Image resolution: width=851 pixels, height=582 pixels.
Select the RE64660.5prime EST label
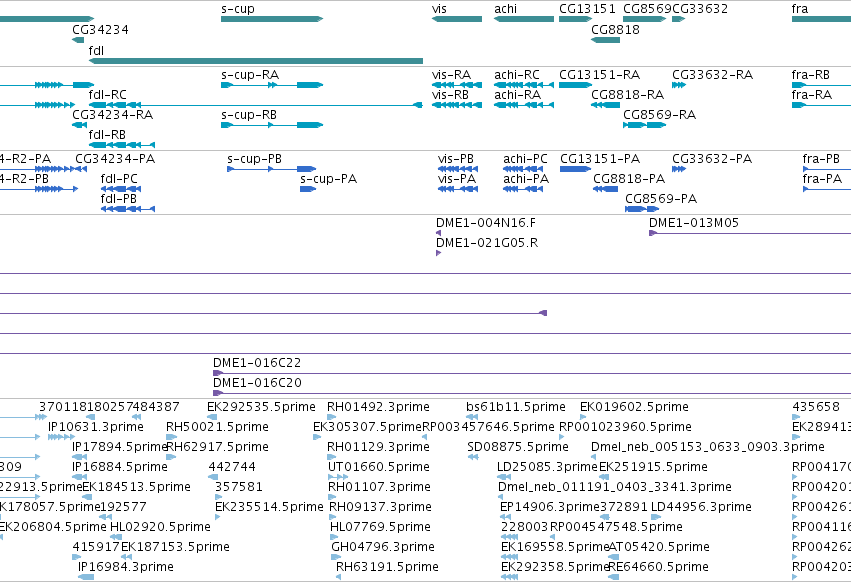[658, 567]
